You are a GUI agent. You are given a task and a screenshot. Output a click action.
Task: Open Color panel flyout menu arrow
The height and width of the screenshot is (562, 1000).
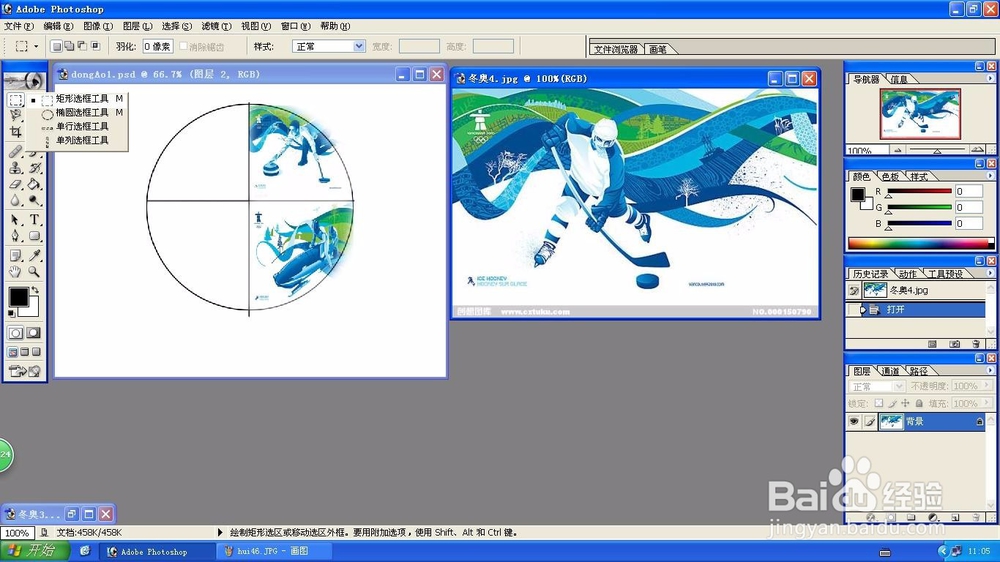click(x=990, y=176)
